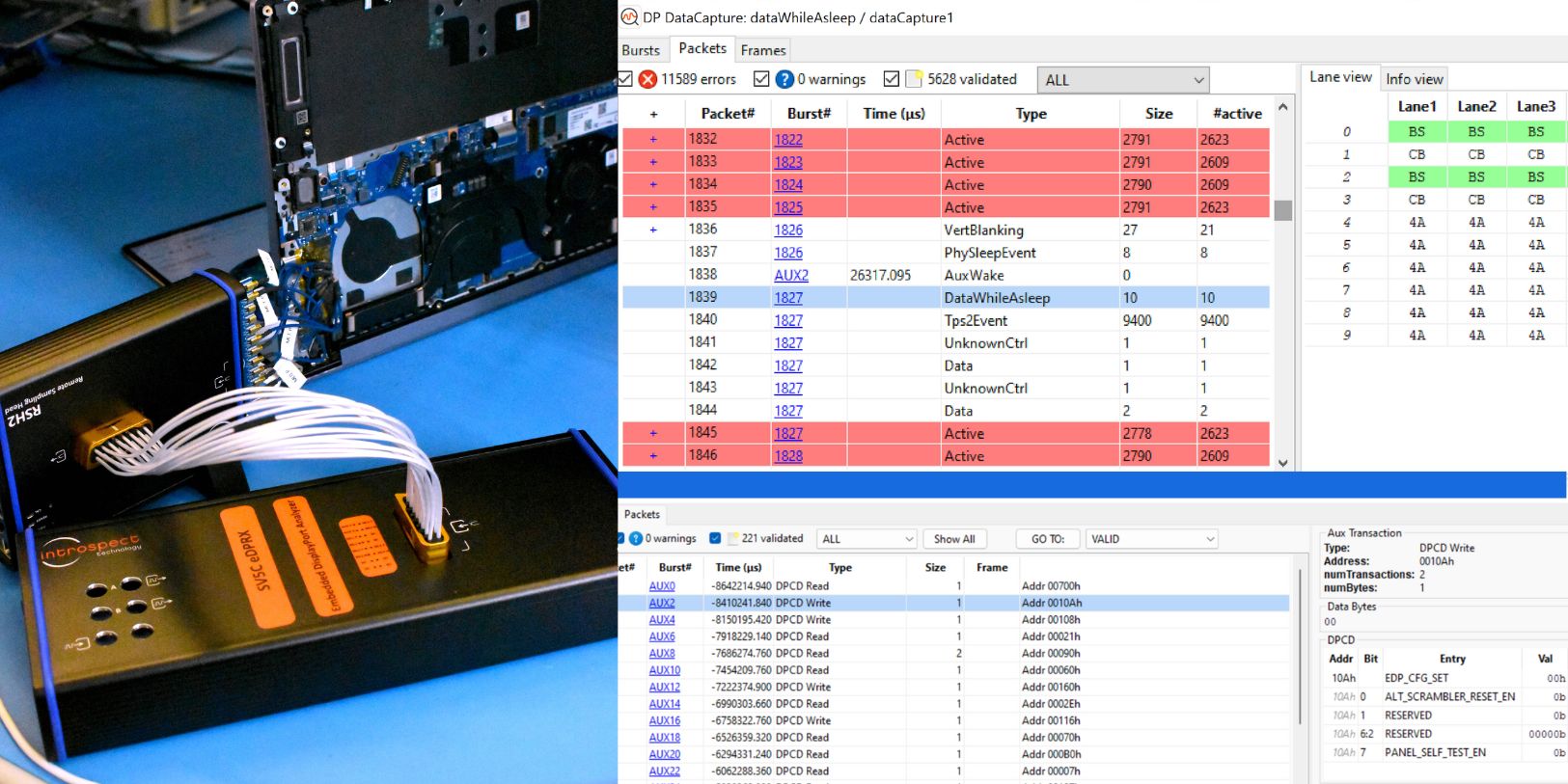The image size is (1568, 784).
Task: Expand packet 1832 row with plus sign
Action: coord(653,140)
